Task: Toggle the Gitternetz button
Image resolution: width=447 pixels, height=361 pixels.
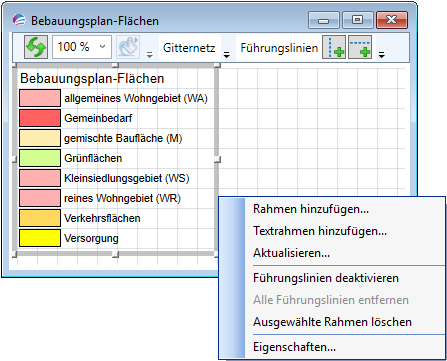Action: (x=189, y=48)
